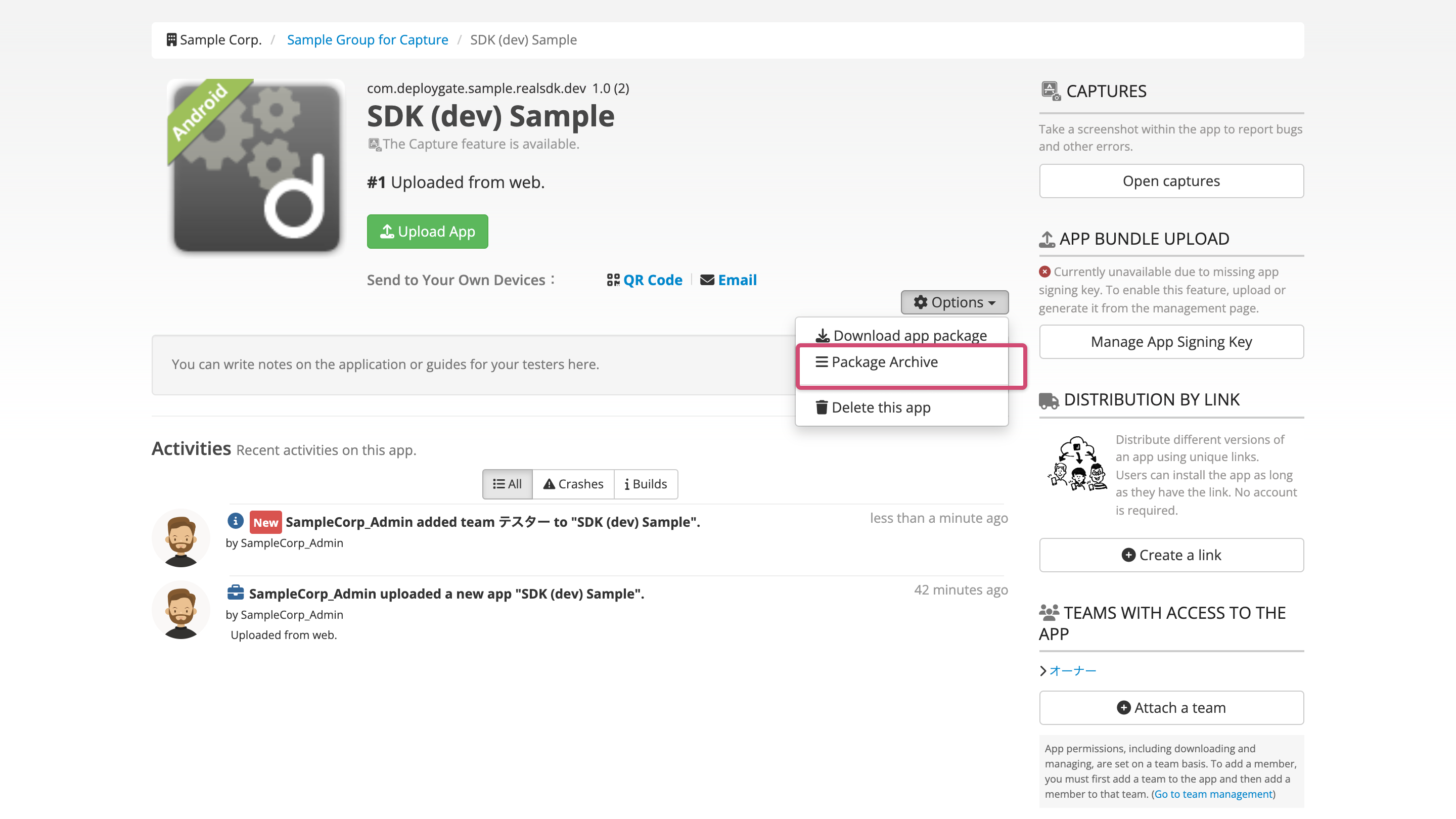
Task: Click the Distribution by Link truck icon
Action: pos(1050,399)
